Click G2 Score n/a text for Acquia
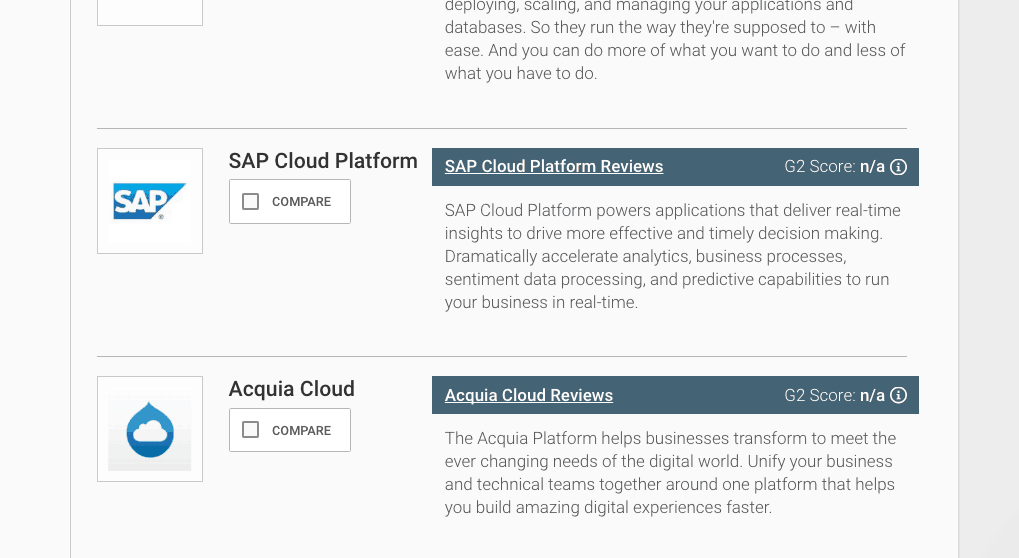 [x=834, y=395]
